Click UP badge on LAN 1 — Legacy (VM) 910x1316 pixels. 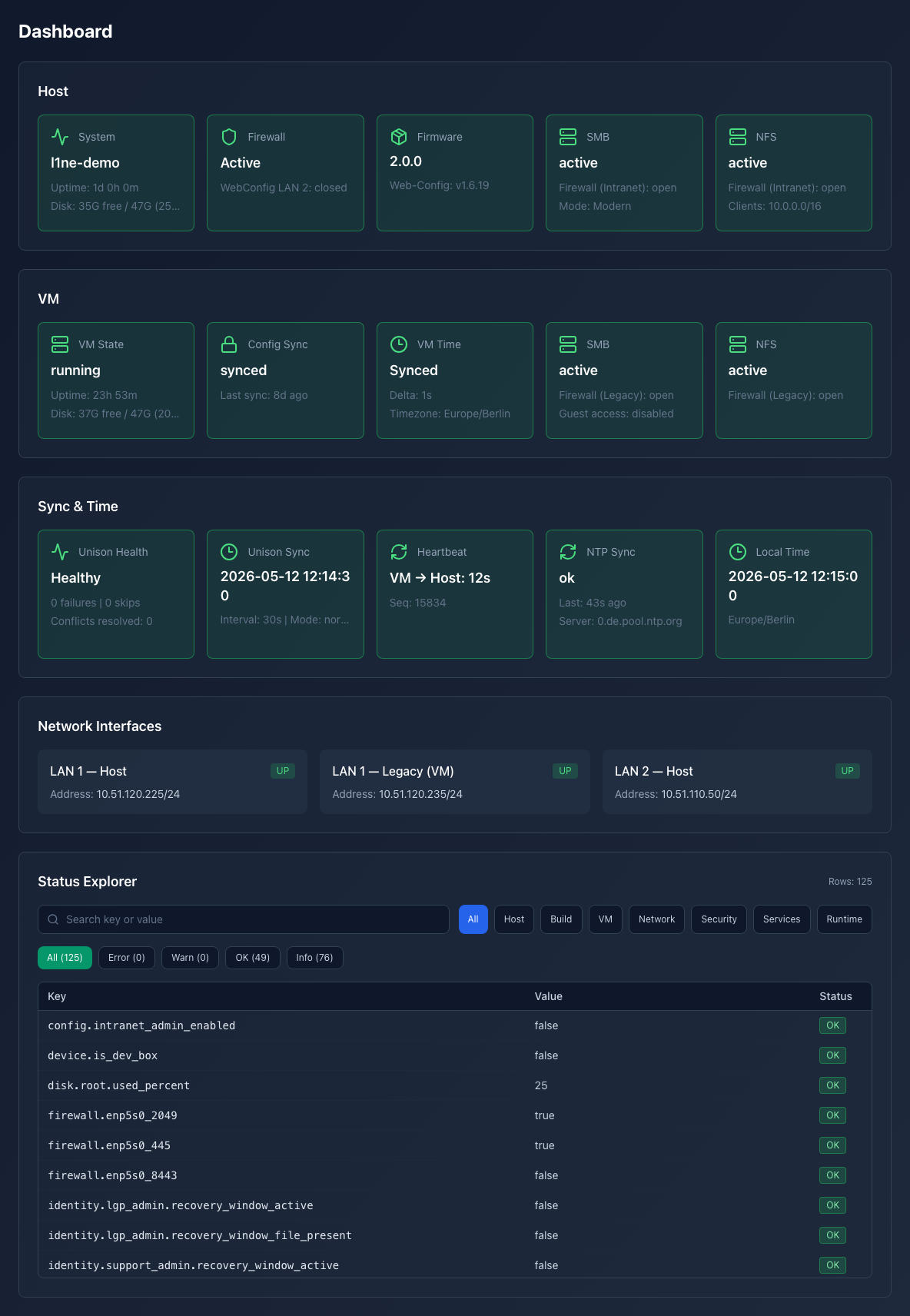(565, 771)
